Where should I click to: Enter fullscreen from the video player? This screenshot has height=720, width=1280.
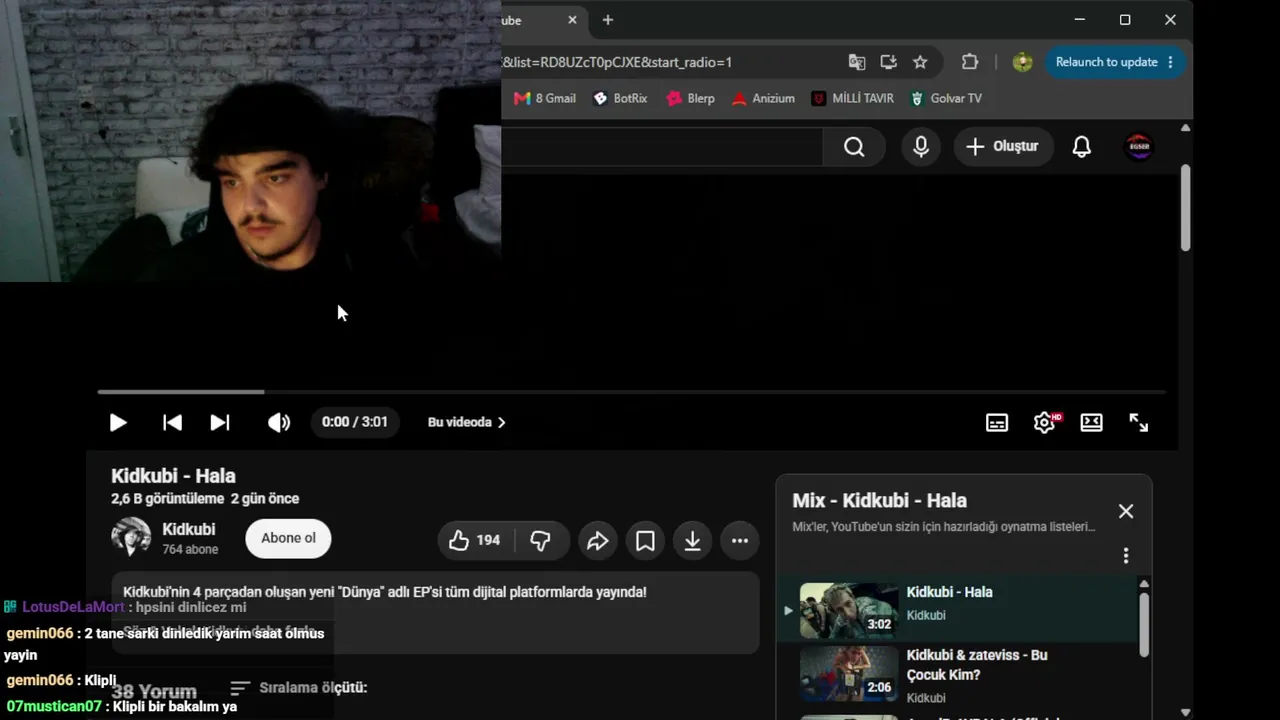[x=1139, y=422]
